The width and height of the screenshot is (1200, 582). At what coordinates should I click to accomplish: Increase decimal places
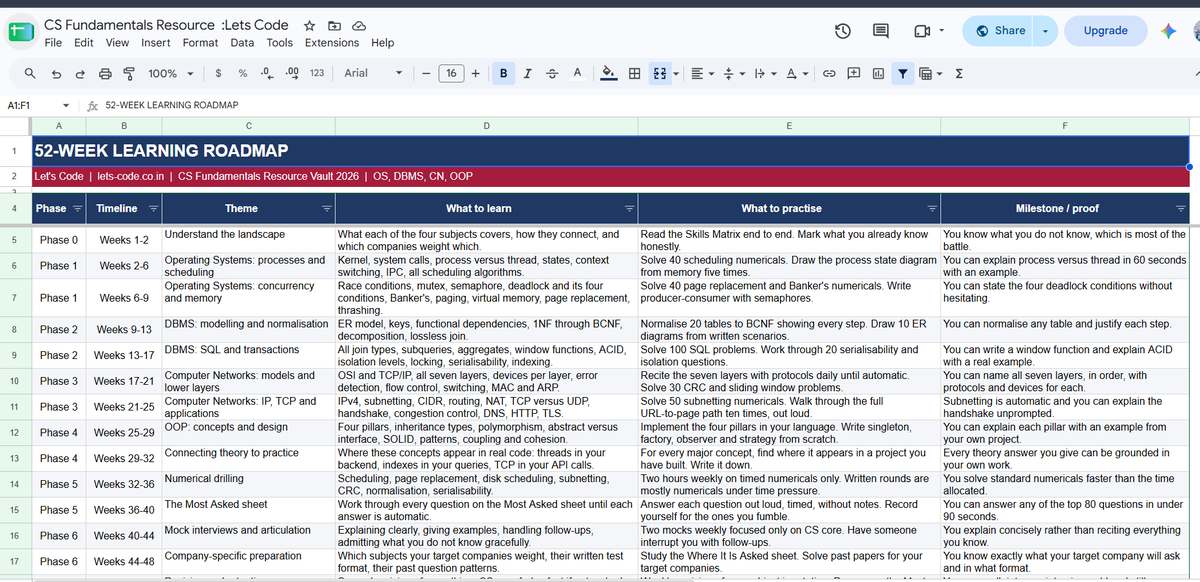click(292, 73)
